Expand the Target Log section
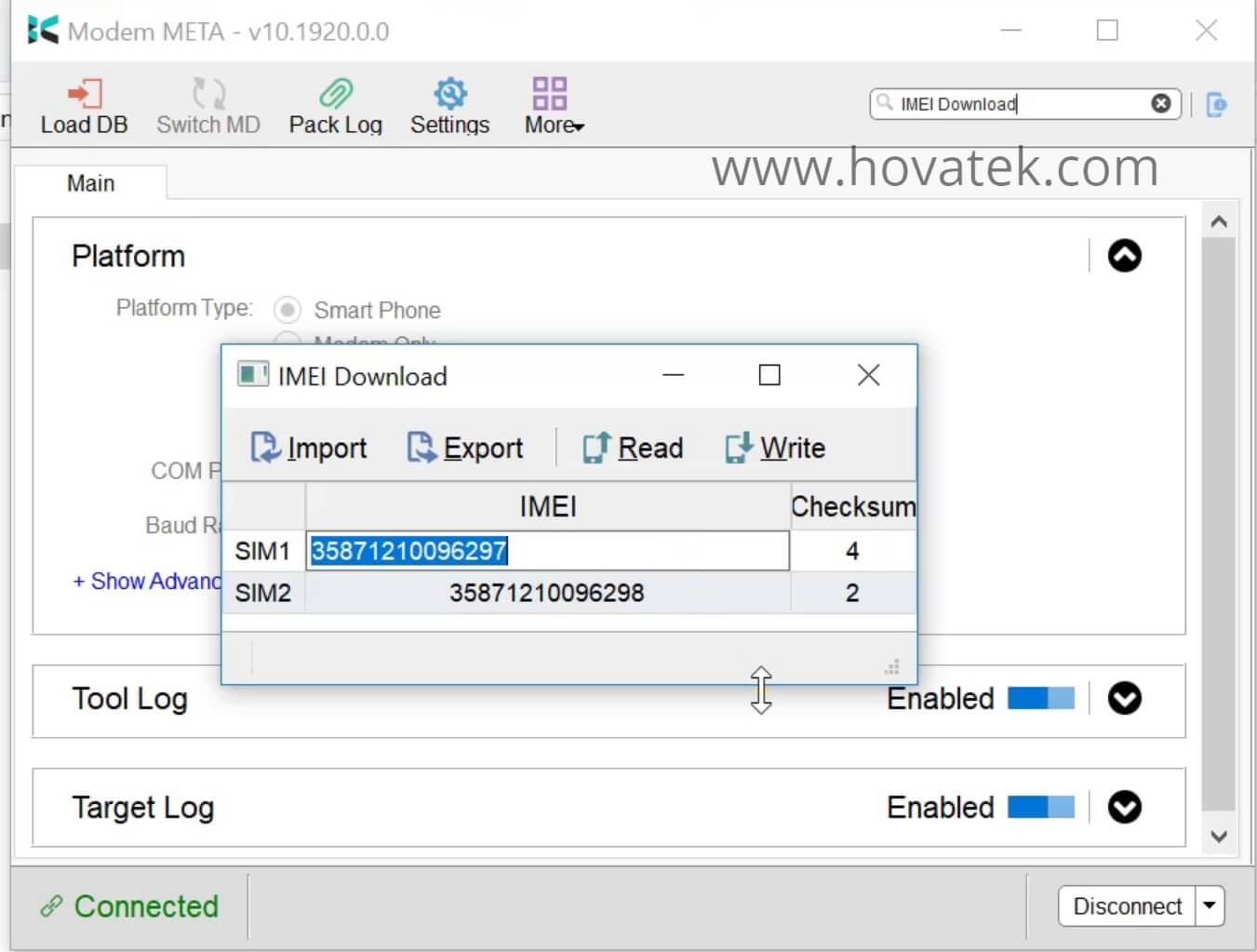1257x952 pixels. click(1125, 808)
